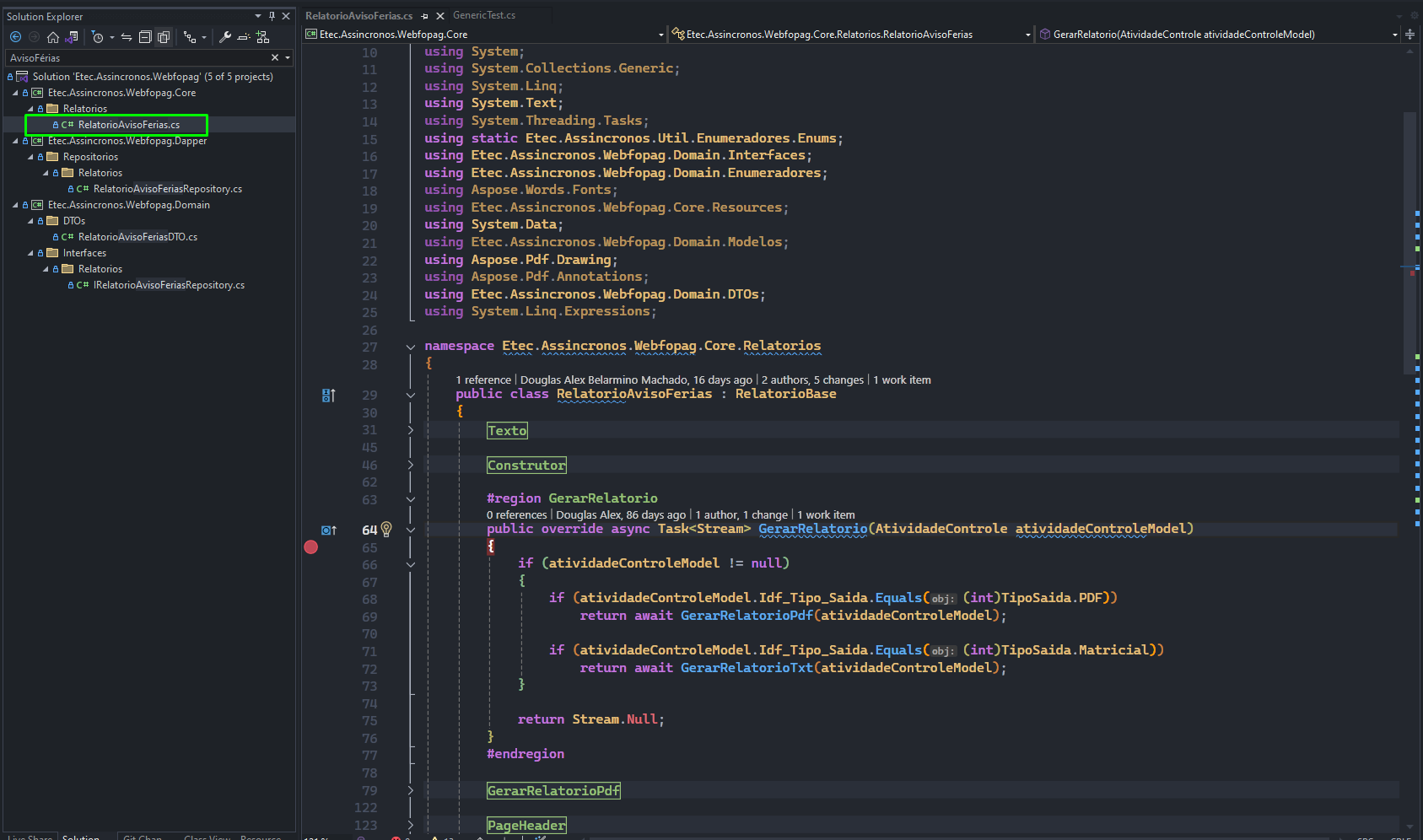The image size is (1423, 840).
Task: Collapse the class block at line 29
Action: (x=411, y=395)
